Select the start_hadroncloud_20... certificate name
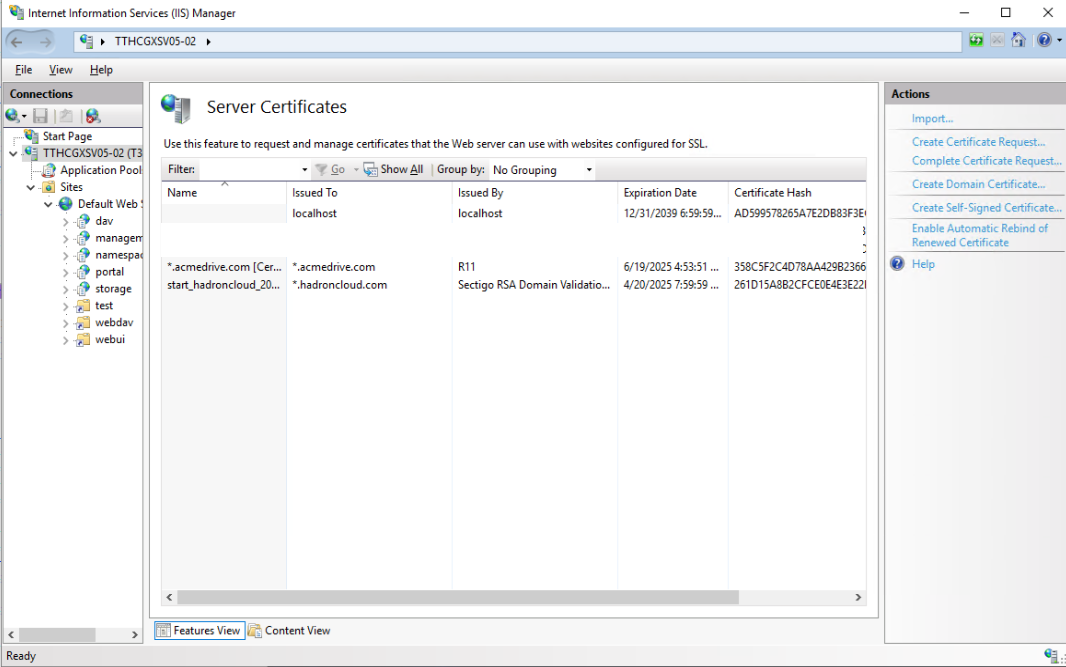 223,285
